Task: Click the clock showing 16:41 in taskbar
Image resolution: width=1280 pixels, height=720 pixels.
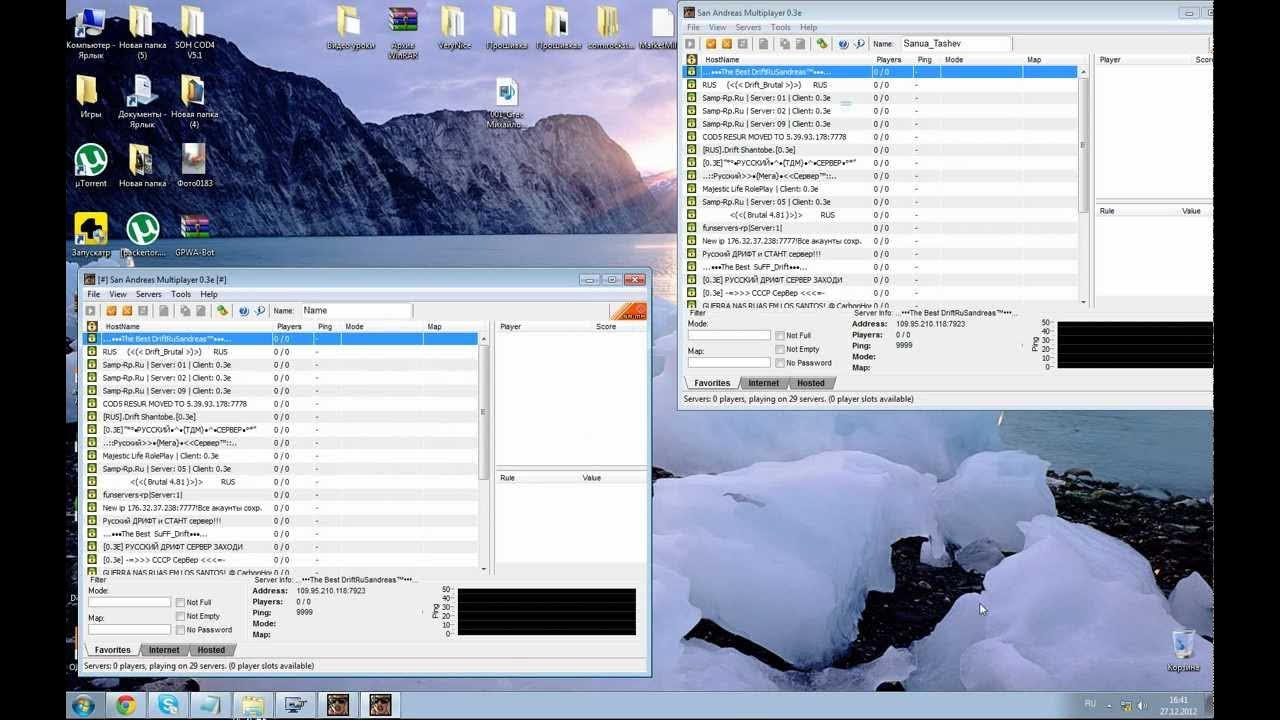Action: 1178,705
